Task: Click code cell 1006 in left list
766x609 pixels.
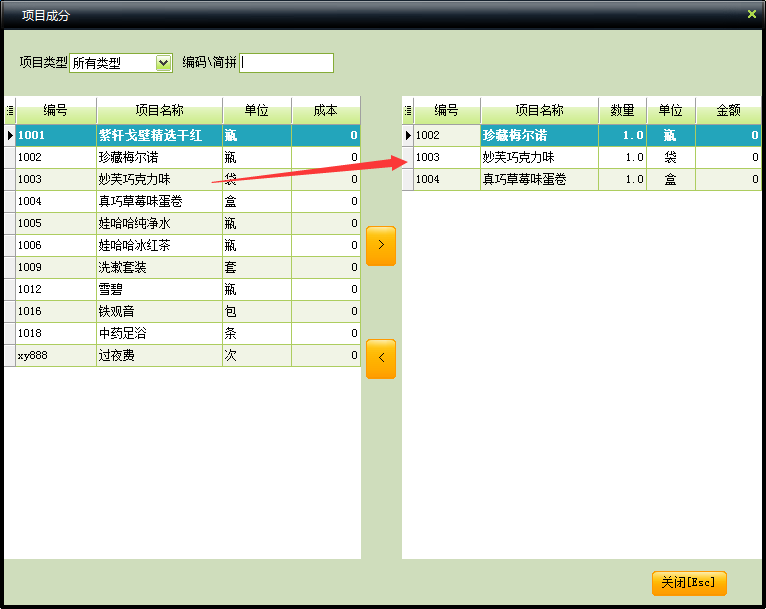Action: 56,245
